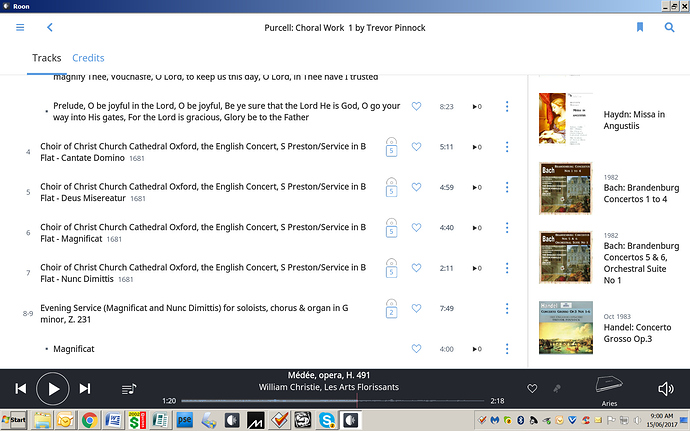Image resolution: width=690 pixels, height=431 pixels.
Task: Favorite the Cantate Domino track
Action: pos(416,147)
